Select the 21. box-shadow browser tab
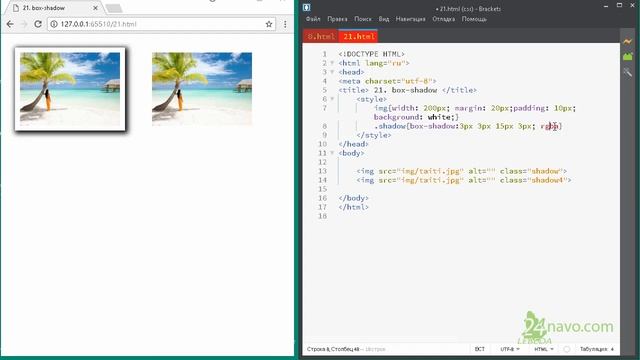The height and width of the screenshot is (360, 640). pos(53,8)
